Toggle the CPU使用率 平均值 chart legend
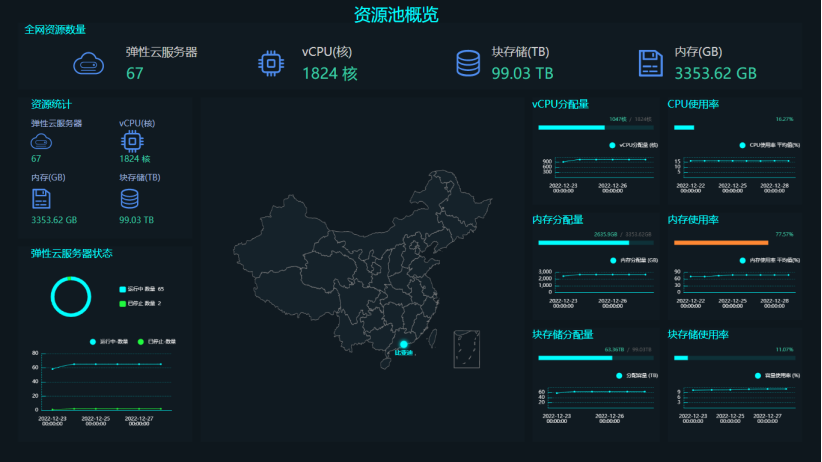Image resolution: width=822 pixels, height=462 pixels. pos(770,145)
